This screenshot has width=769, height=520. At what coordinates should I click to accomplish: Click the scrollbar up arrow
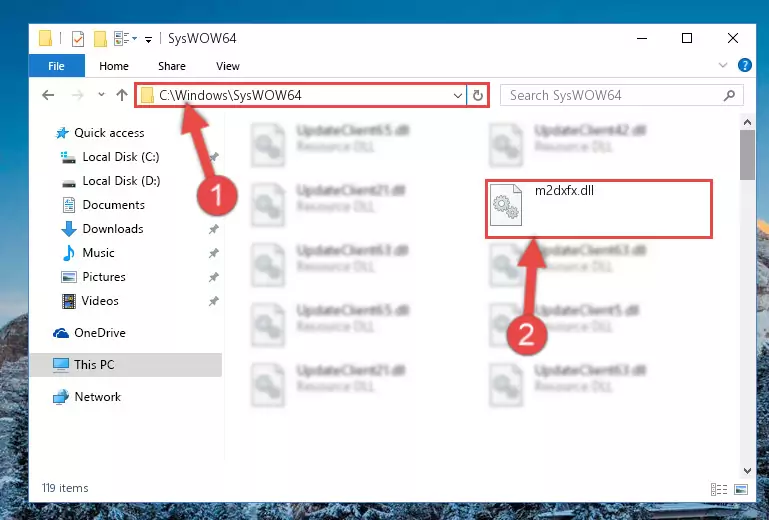[x=747, y=122]
